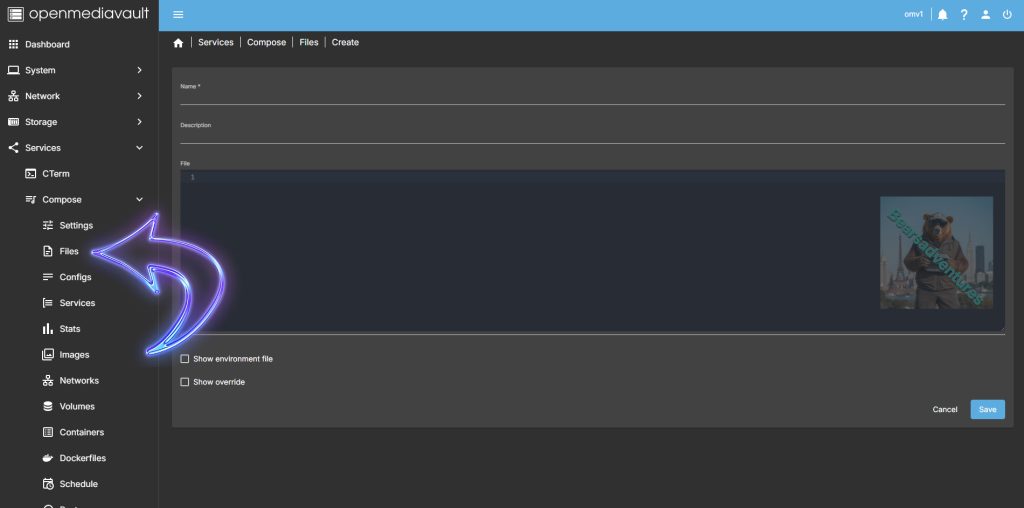1024x508 pixels.
Task: Click the Name input field
Action: 592,97
